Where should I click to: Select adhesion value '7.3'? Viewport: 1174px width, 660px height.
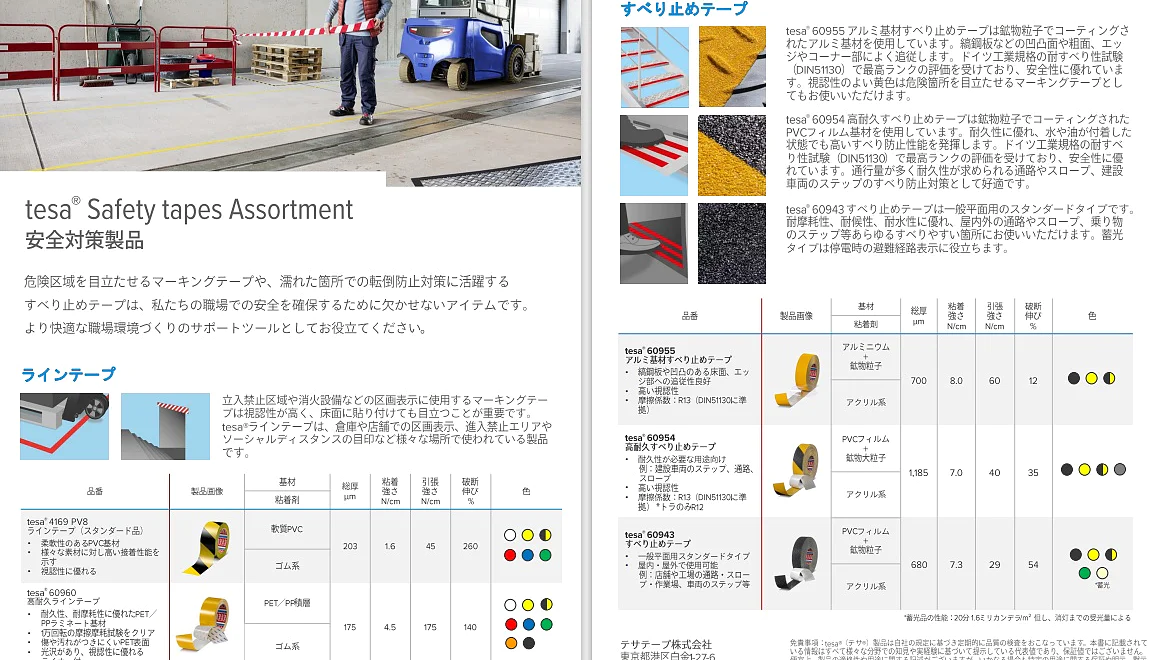956,565
